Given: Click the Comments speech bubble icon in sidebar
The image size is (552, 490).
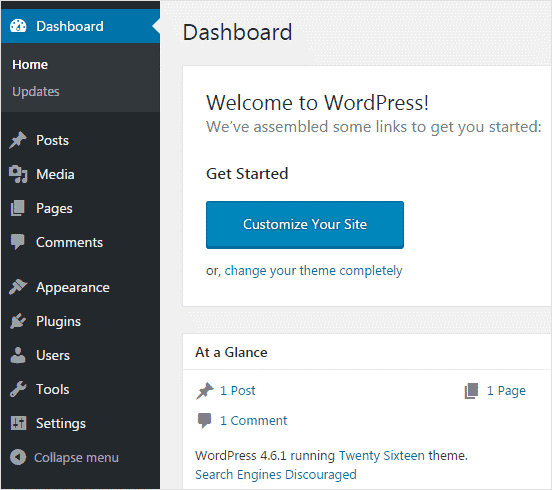Looking at the screenshot, I should [18, 242].
